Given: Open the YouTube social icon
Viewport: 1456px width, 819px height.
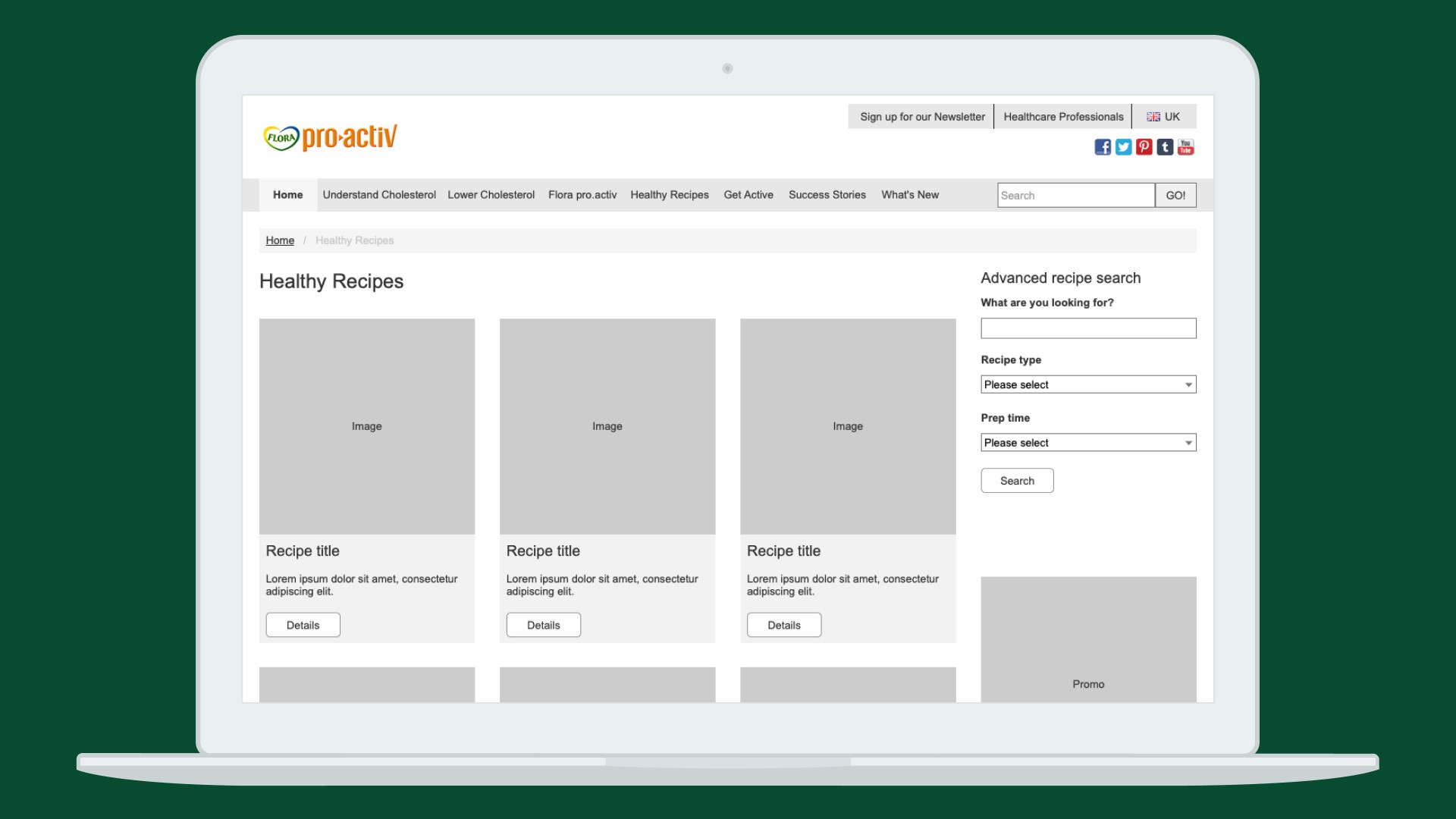Looking at the screenshot, I should 1186,147.
